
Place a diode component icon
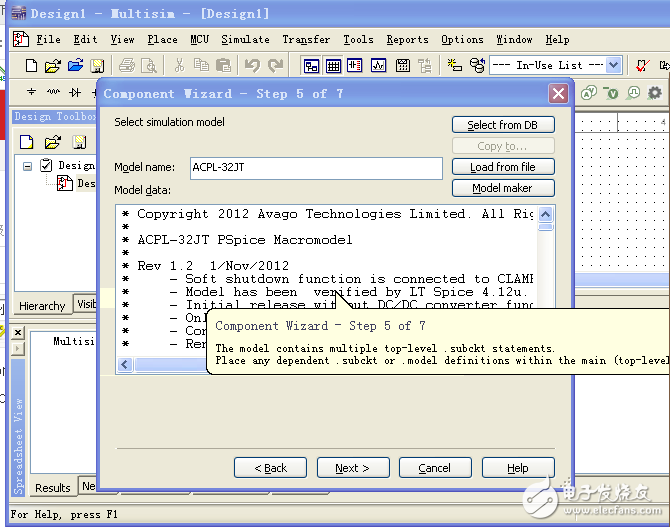click(75, 92)
